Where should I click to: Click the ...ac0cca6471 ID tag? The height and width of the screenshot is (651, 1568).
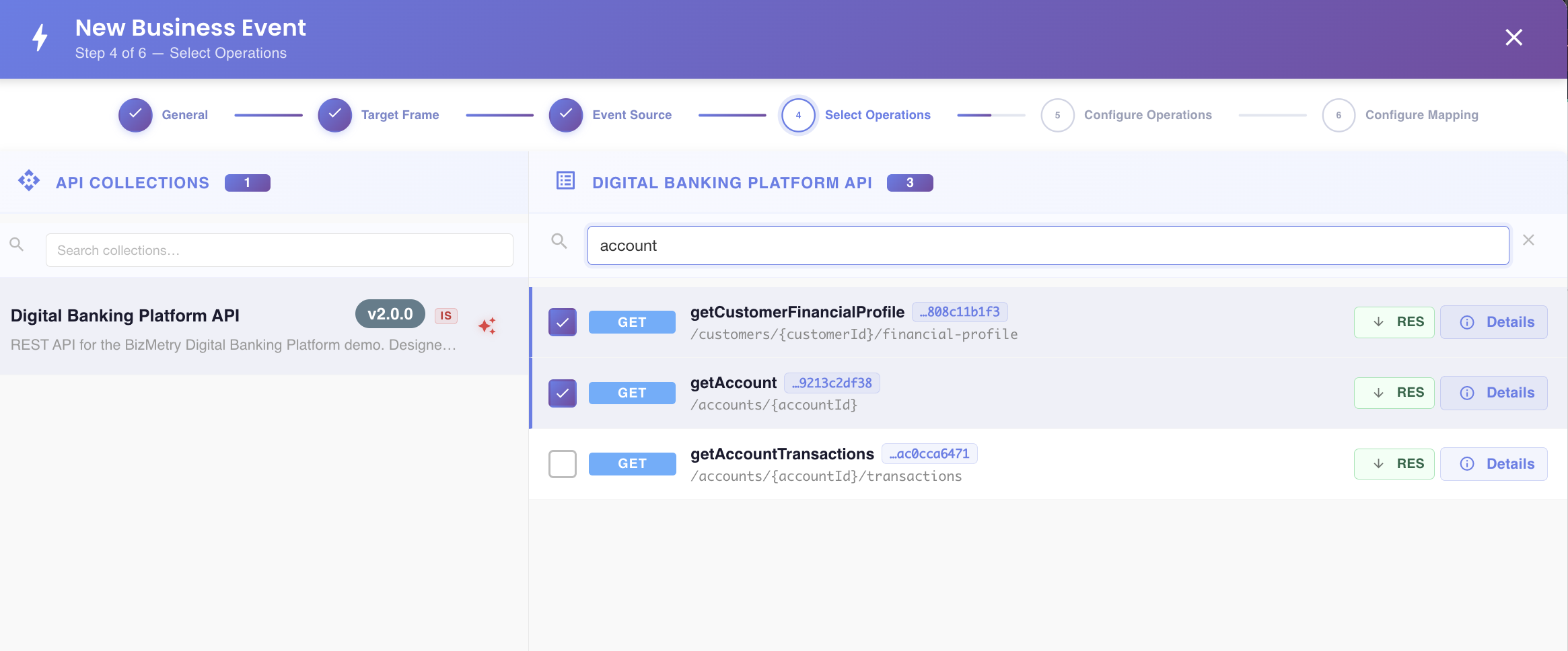coord(929,454)
